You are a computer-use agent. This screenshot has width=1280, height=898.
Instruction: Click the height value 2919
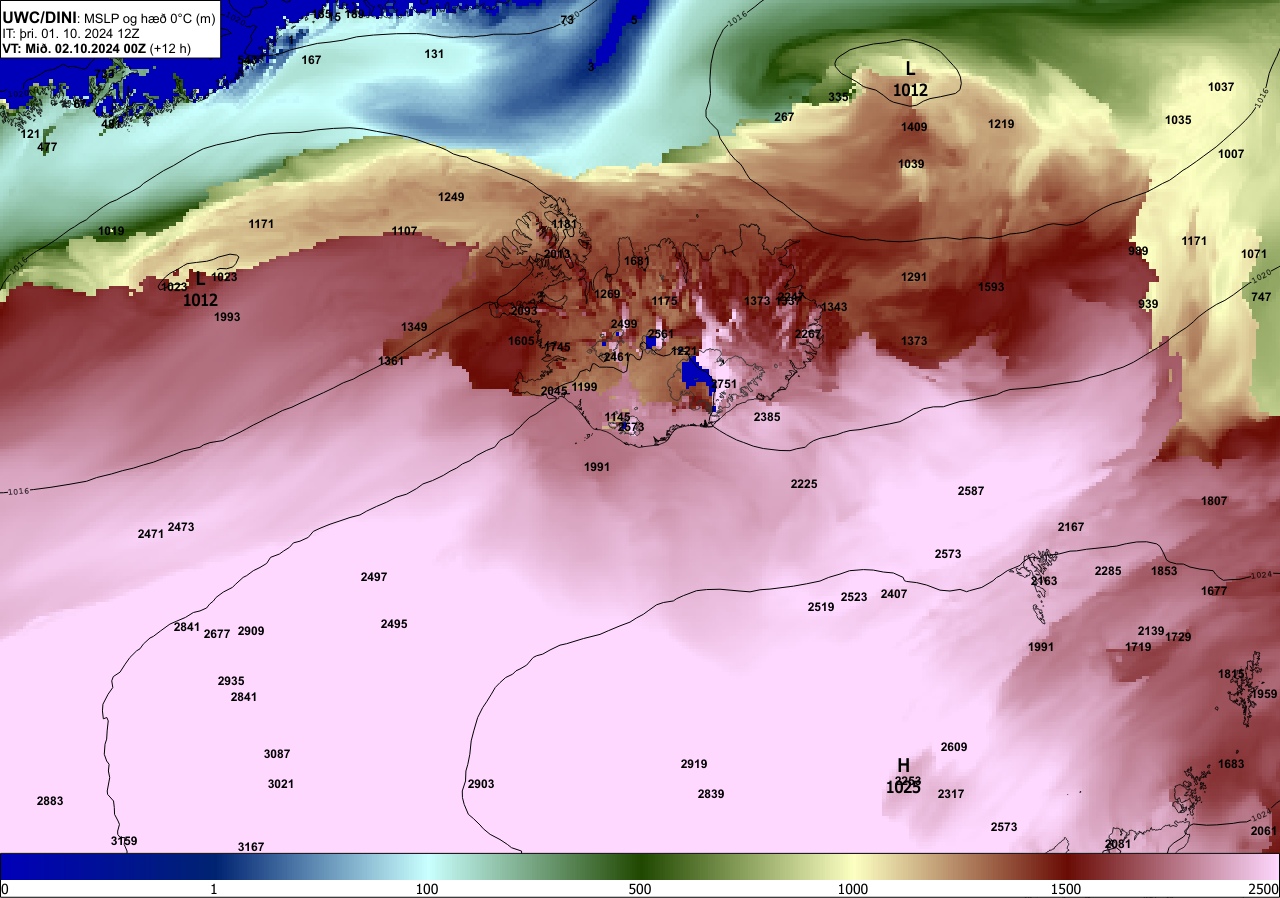[694, 764]
